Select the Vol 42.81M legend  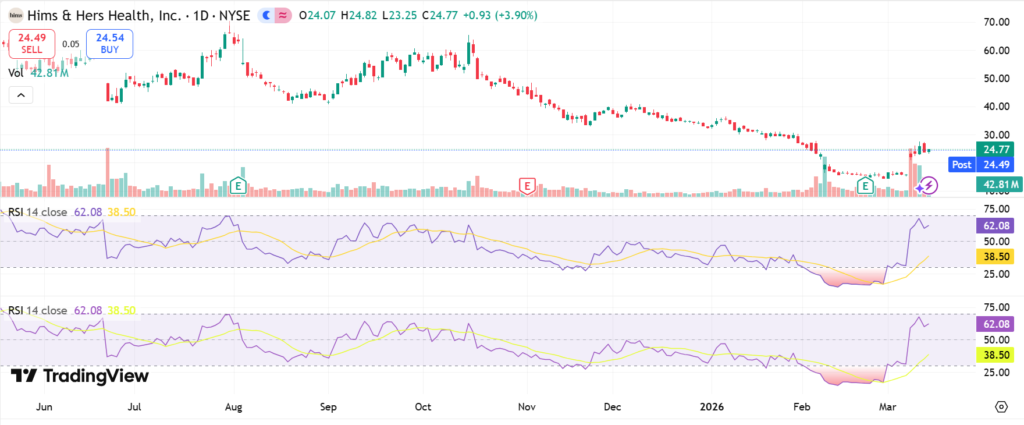(39, 73)
